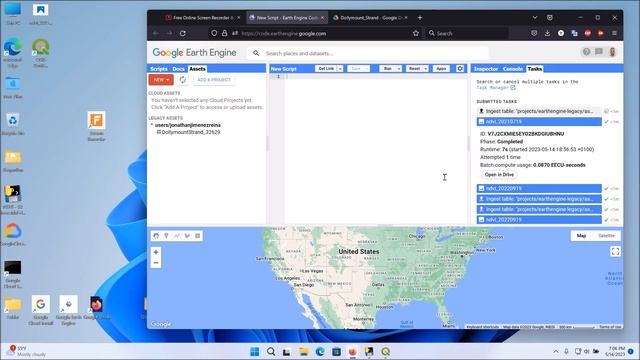Viewport: 640px width, 360px height.
Task: Switch to Dollymount_Strand browser tab
Action: click(369, 18)
